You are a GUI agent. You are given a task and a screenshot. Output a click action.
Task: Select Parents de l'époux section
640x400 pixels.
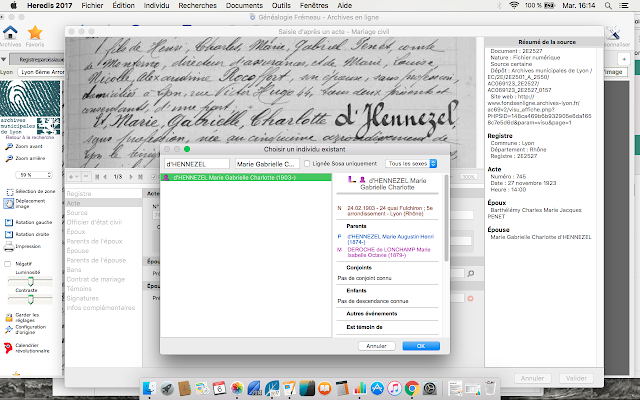[x=95, y=241]
